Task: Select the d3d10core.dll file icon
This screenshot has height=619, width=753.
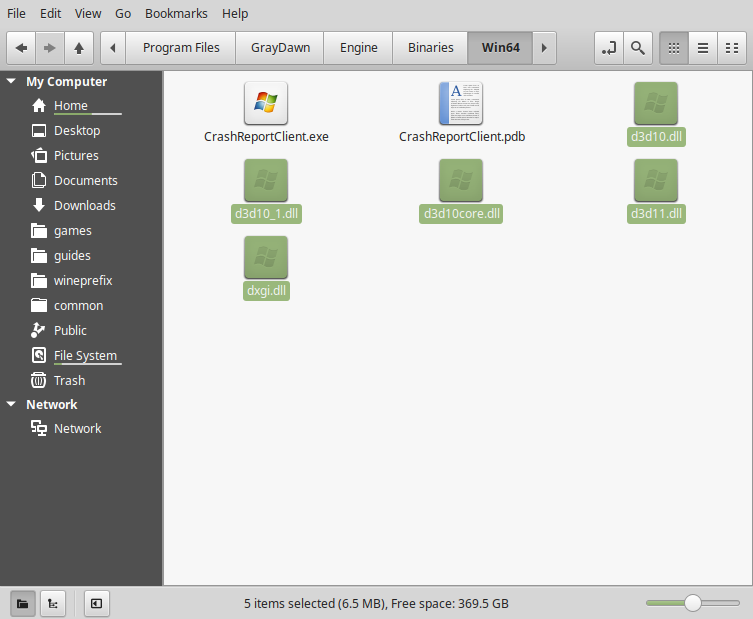Action: point(461,180)
